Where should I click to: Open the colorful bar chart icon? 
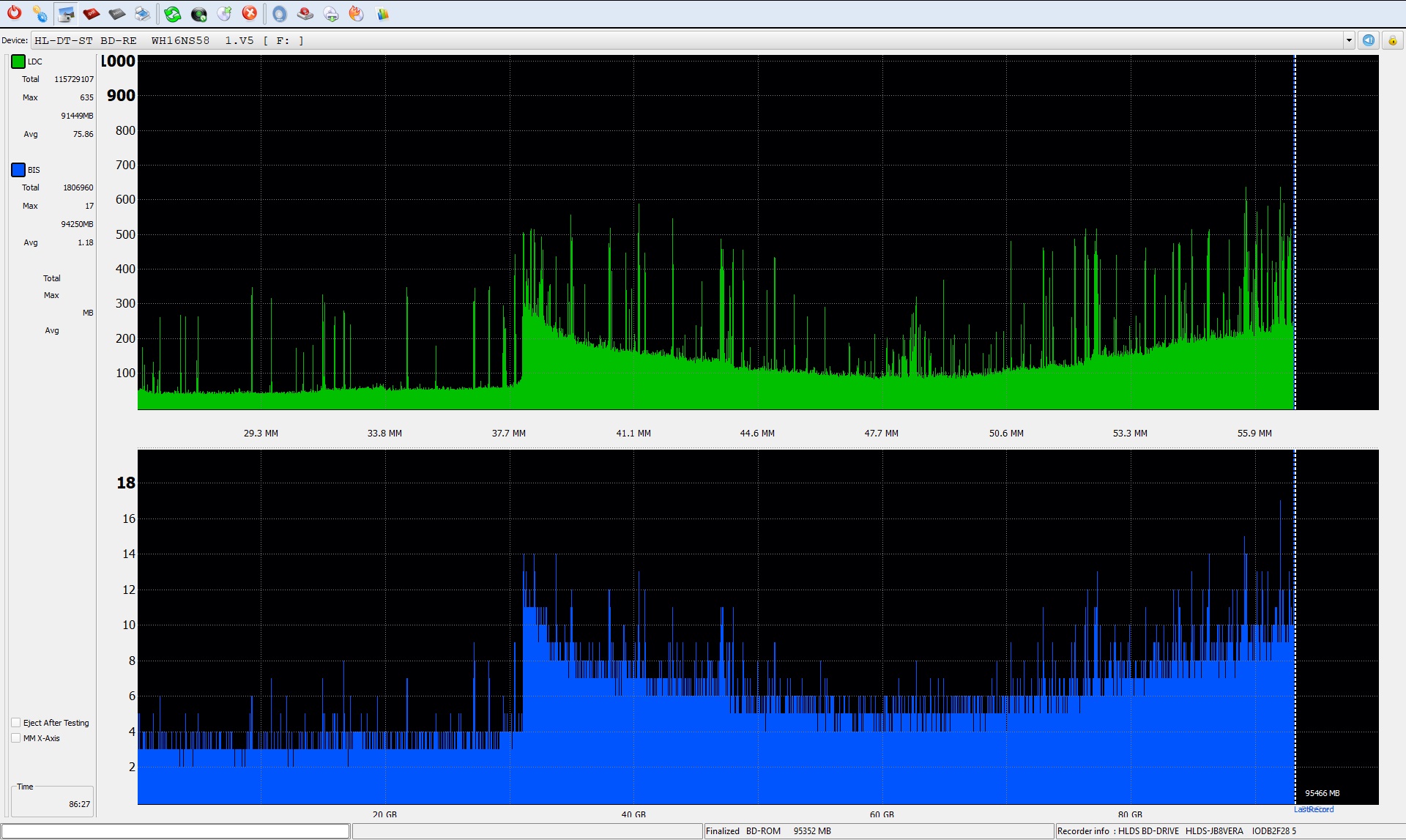[x=382, y=13]
